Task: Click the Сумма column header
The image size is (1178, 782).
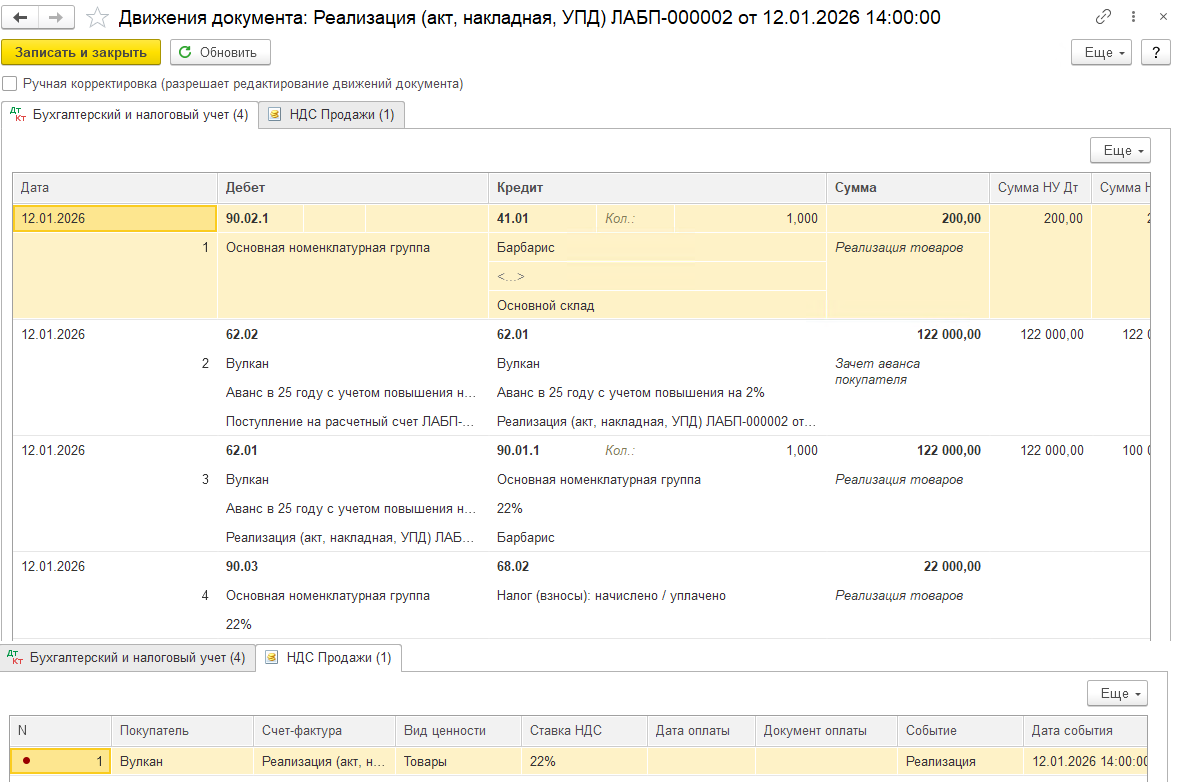Action: (x=906, y=188)
